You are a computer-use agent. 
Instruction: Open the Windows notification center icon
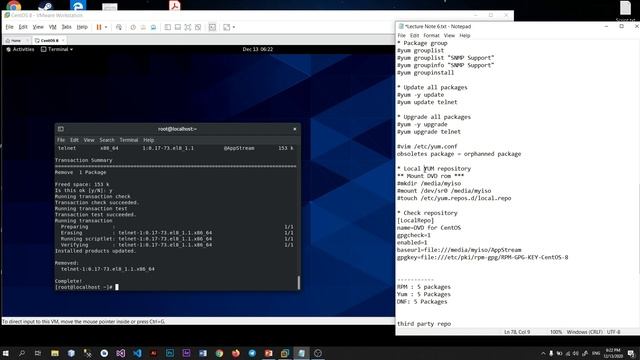[x=631, y=353]
